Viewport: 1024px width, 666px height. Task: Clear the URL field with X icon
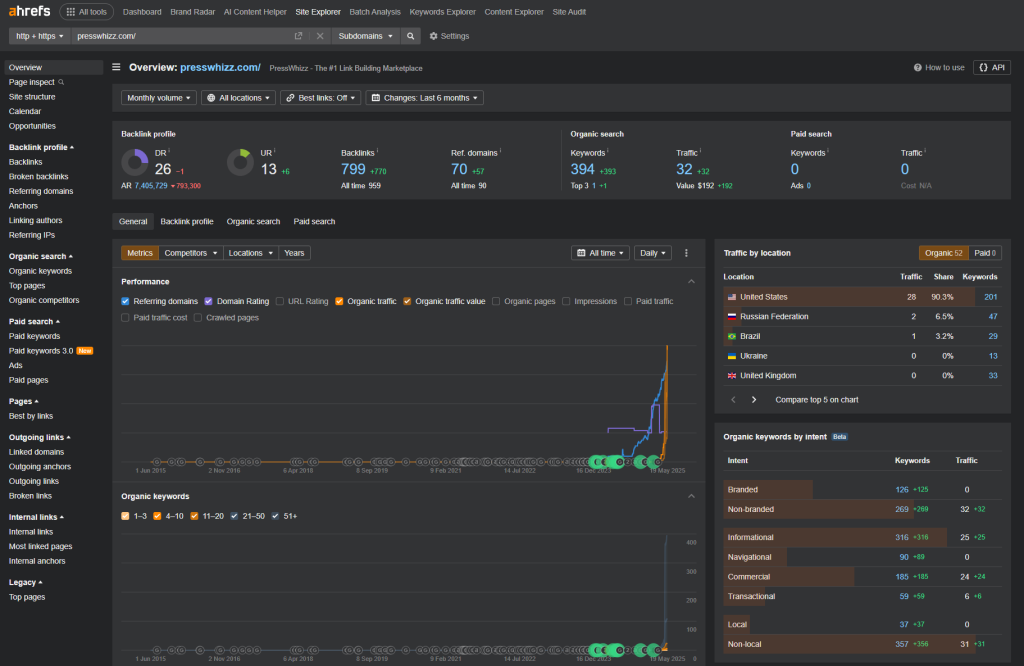point(320,36)
